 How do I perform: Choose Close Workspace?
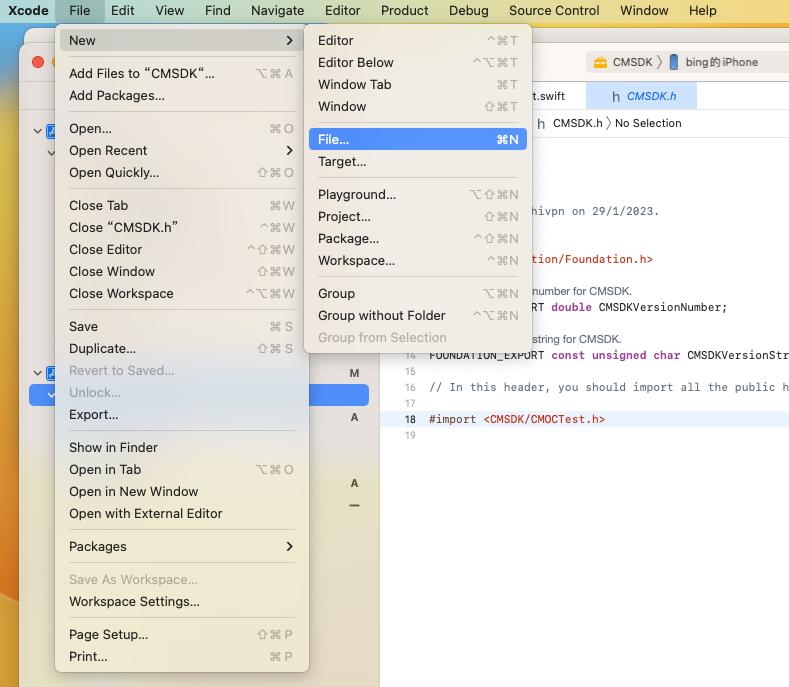coord(181,293)
